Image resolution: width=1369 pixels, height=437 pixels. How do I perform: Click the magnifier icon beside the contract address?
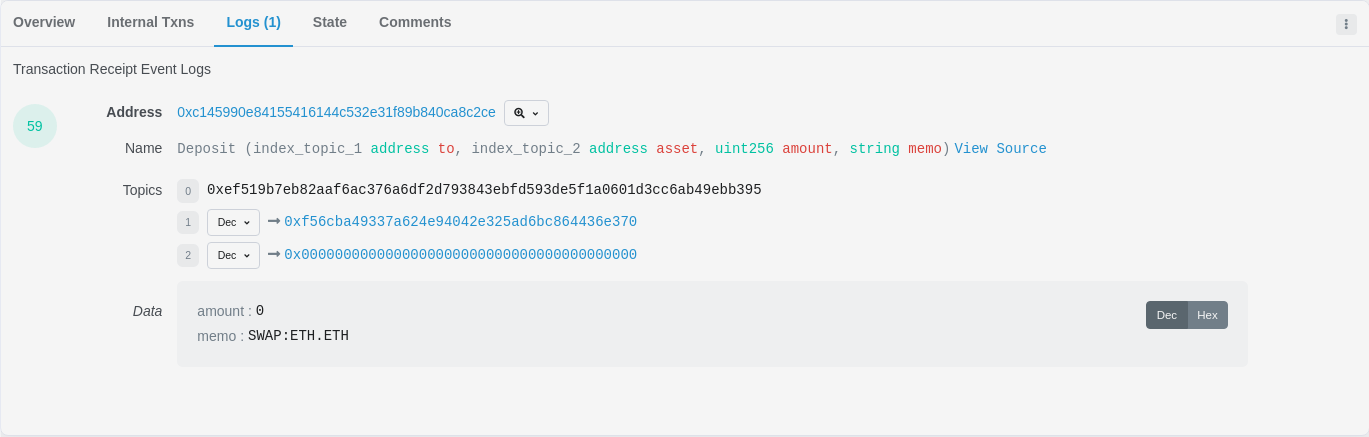coord(520,113)
